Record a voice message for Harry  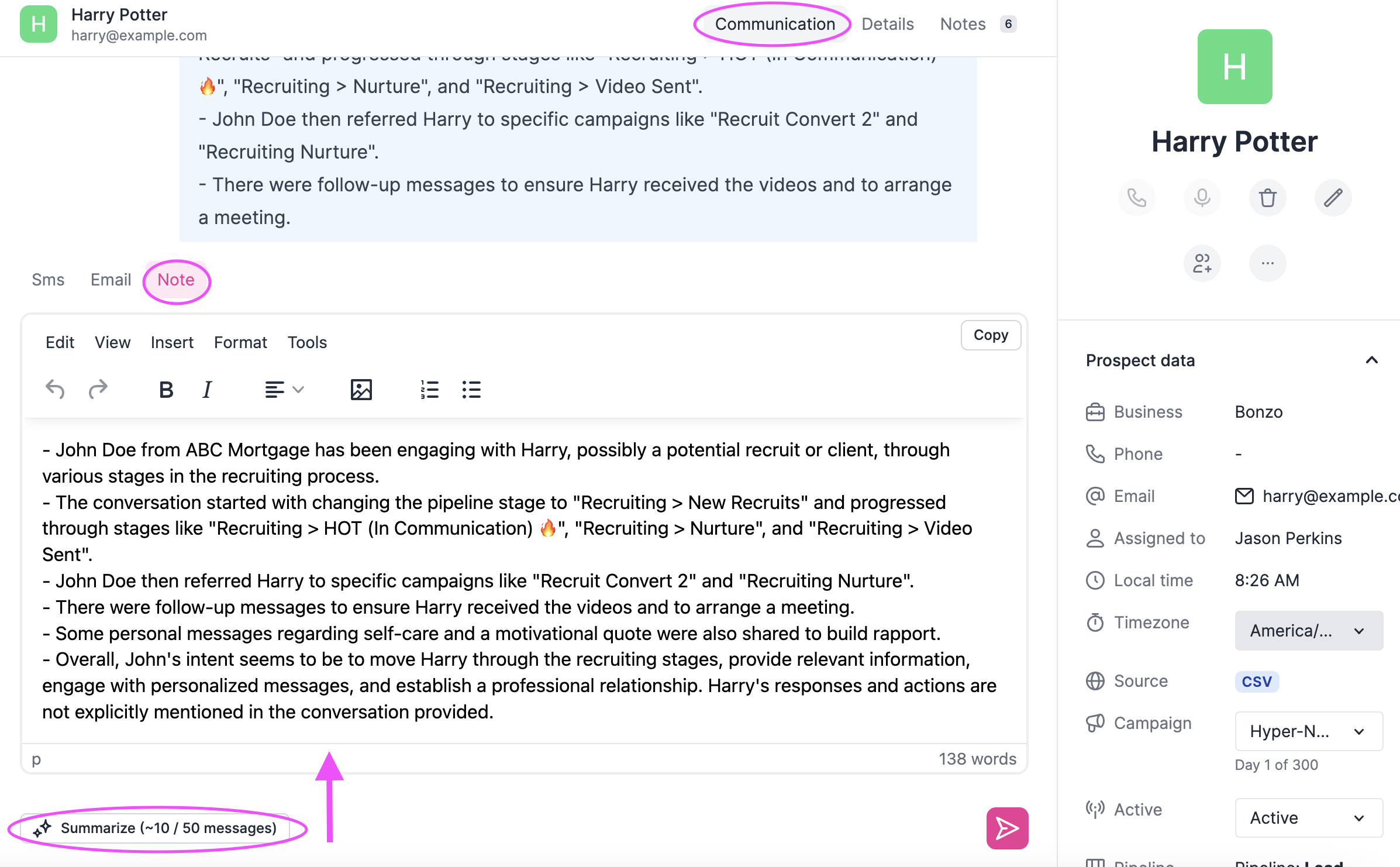point(1202,198)
